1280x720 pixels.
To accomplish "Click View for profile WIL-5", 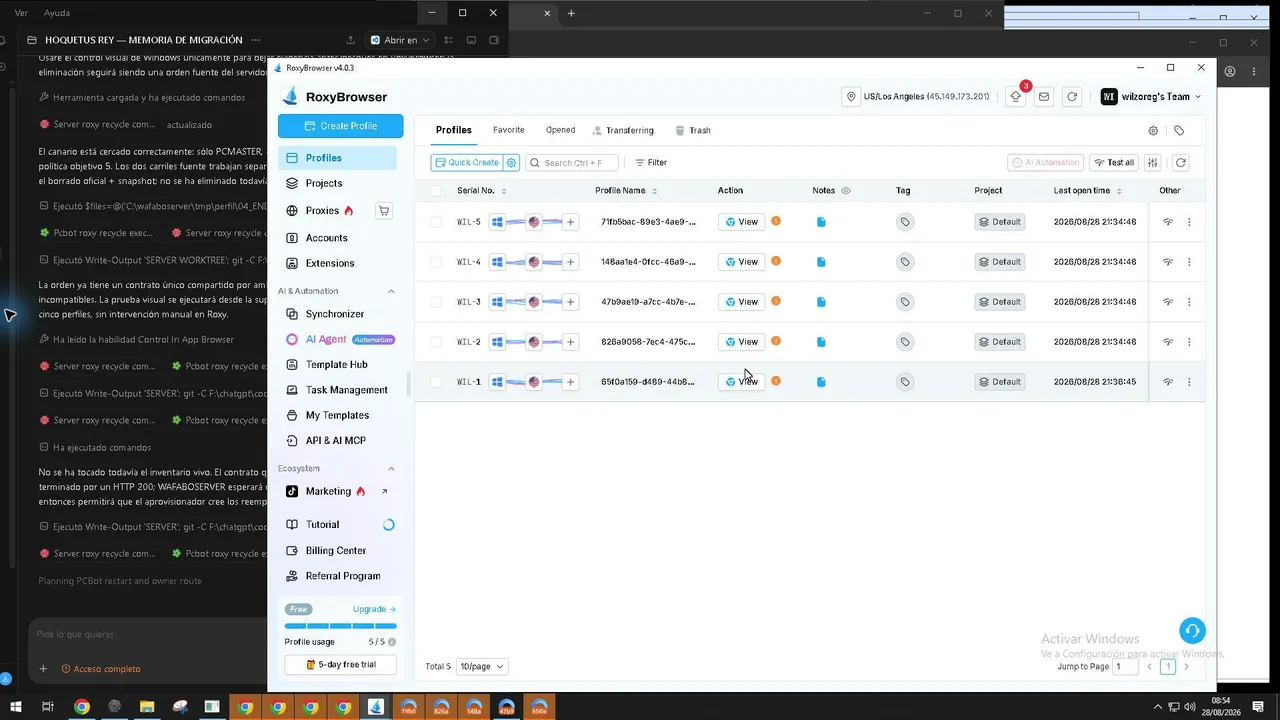I will point(741,222).
